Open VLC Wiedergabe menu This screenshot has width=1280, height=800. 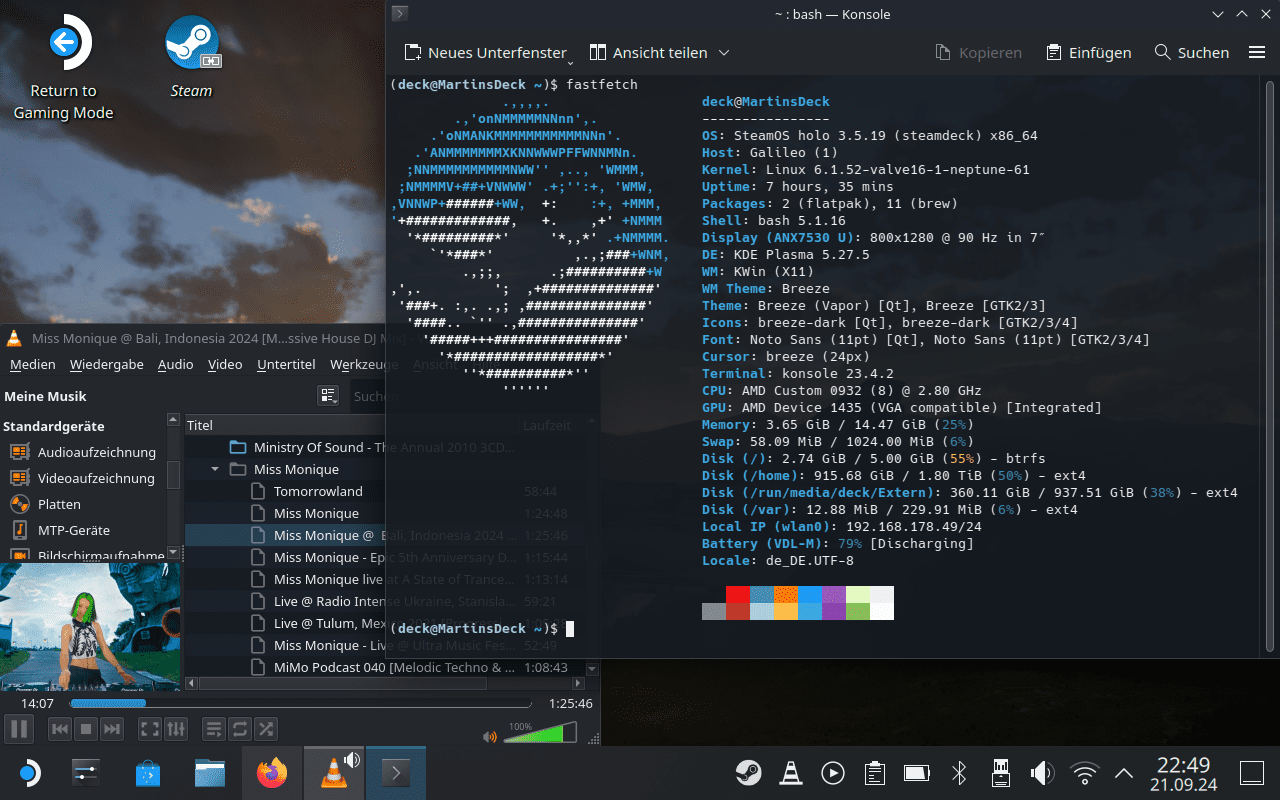[x=107, y=364]
